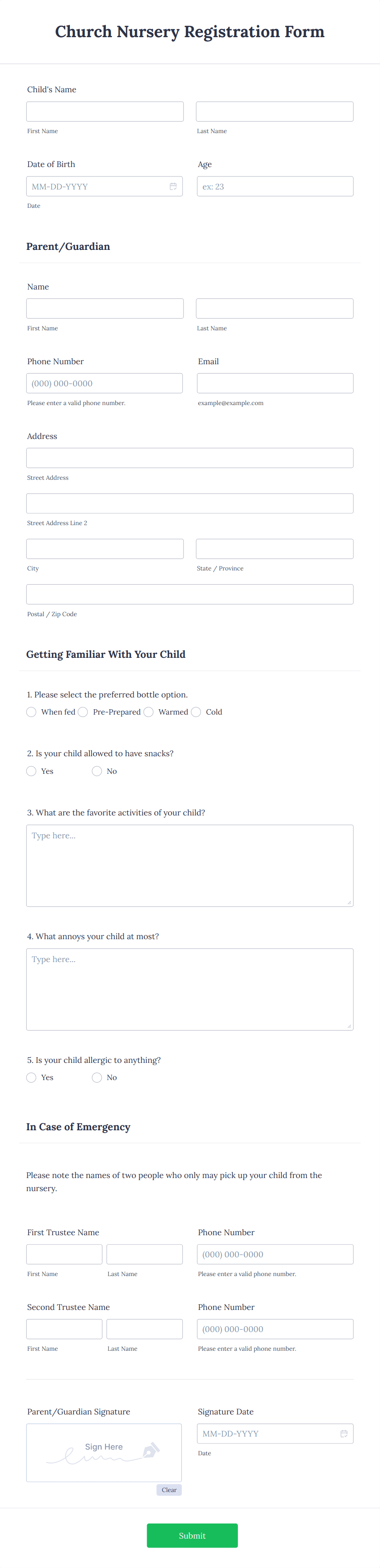Open the Signature Date calendar picker

344,1434
